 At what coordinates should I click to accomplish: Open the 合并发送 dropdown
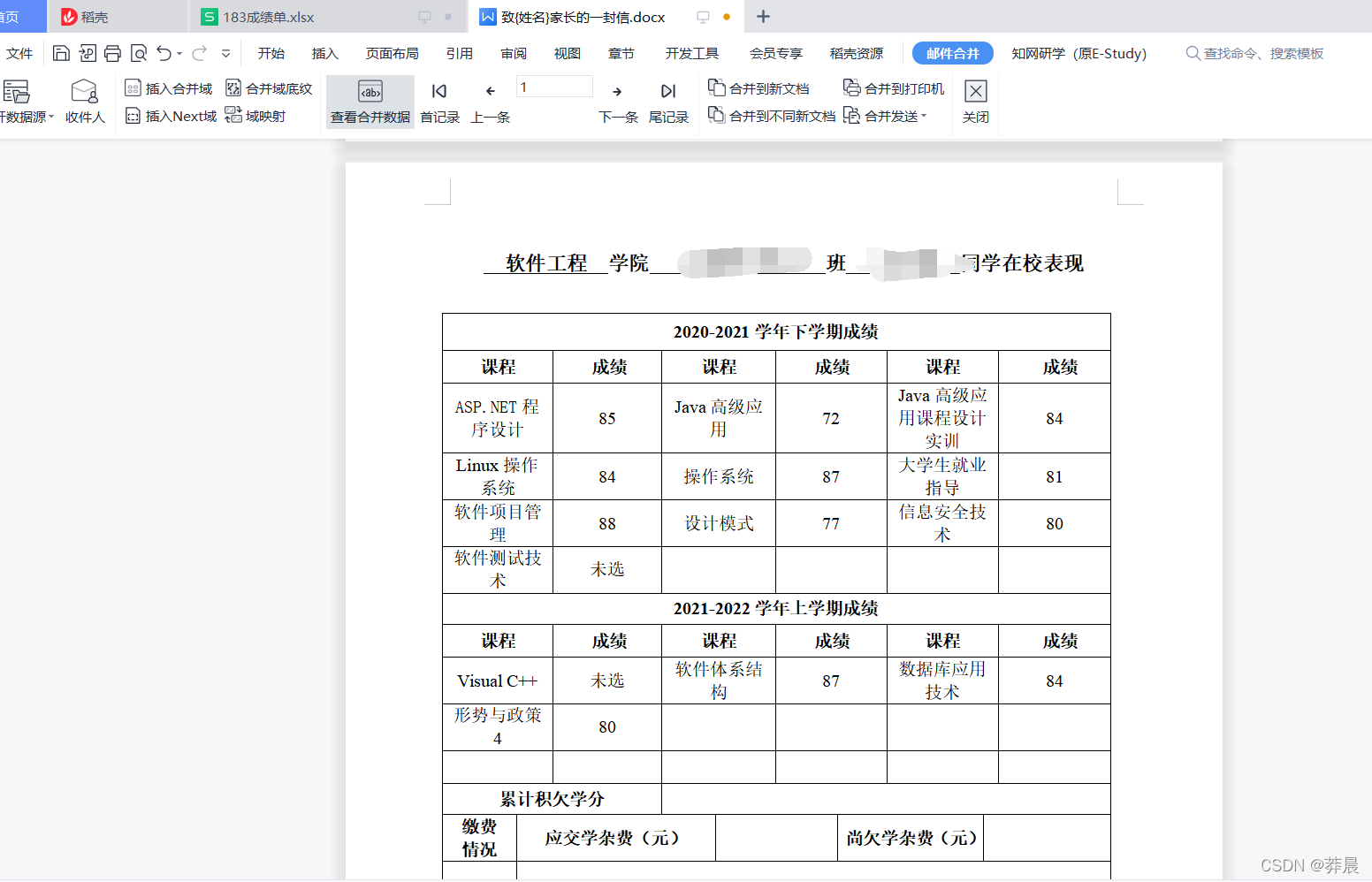coord(885,116)
